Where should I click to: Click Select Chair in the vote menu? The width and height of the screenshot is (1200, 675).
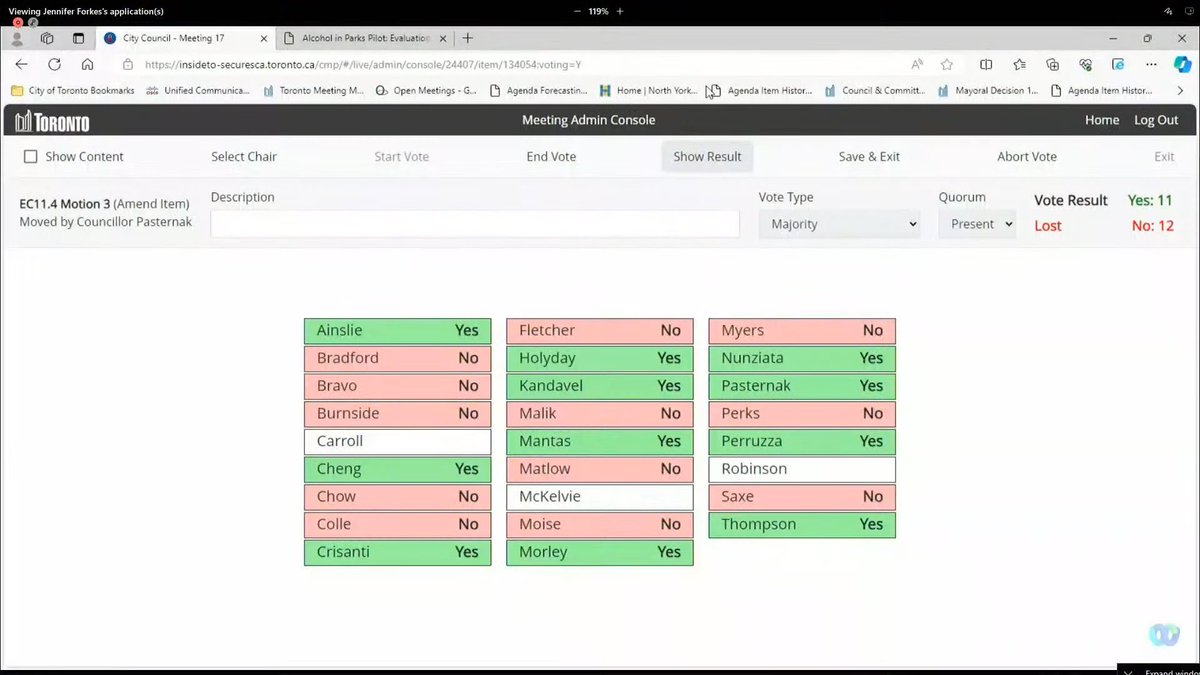[244, 156]
